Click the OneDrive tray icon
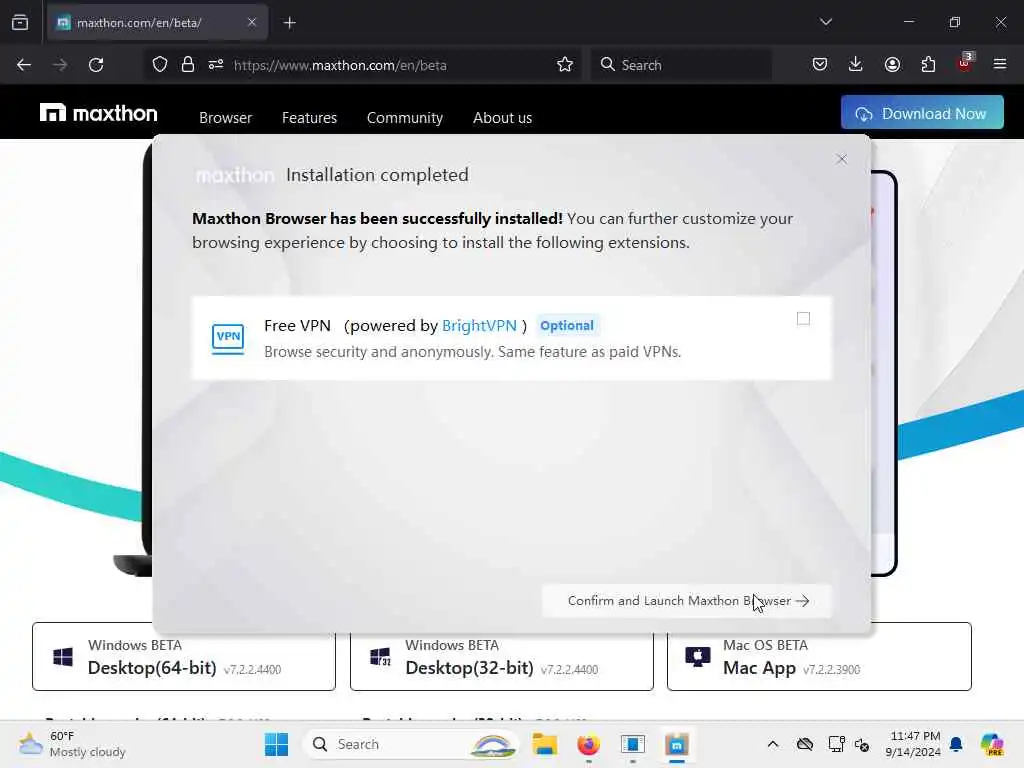This screenshot has height=768, width=1024. coord(805,744)
